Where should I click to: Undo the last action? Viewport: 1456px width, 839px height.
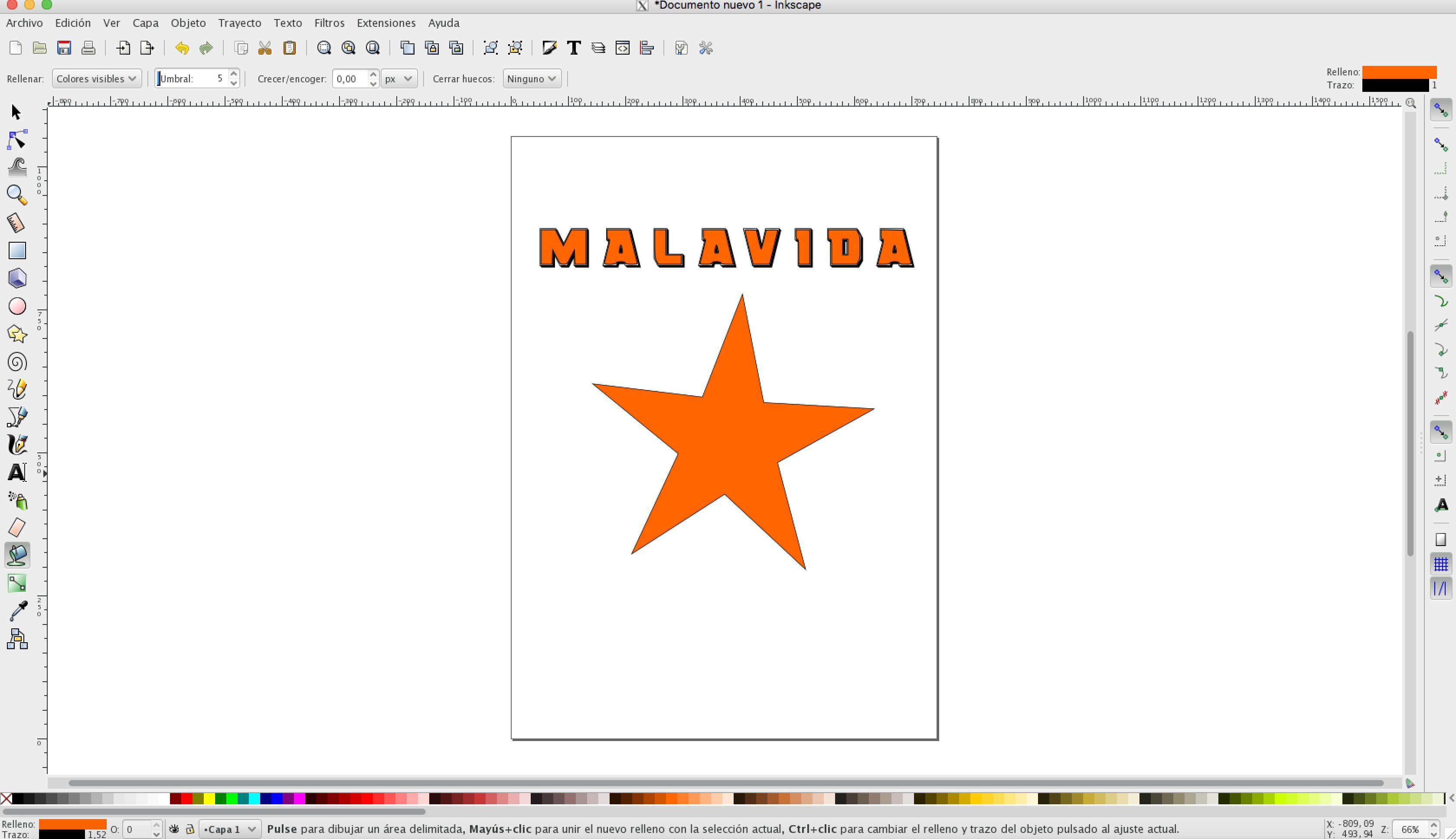(182, 48)
